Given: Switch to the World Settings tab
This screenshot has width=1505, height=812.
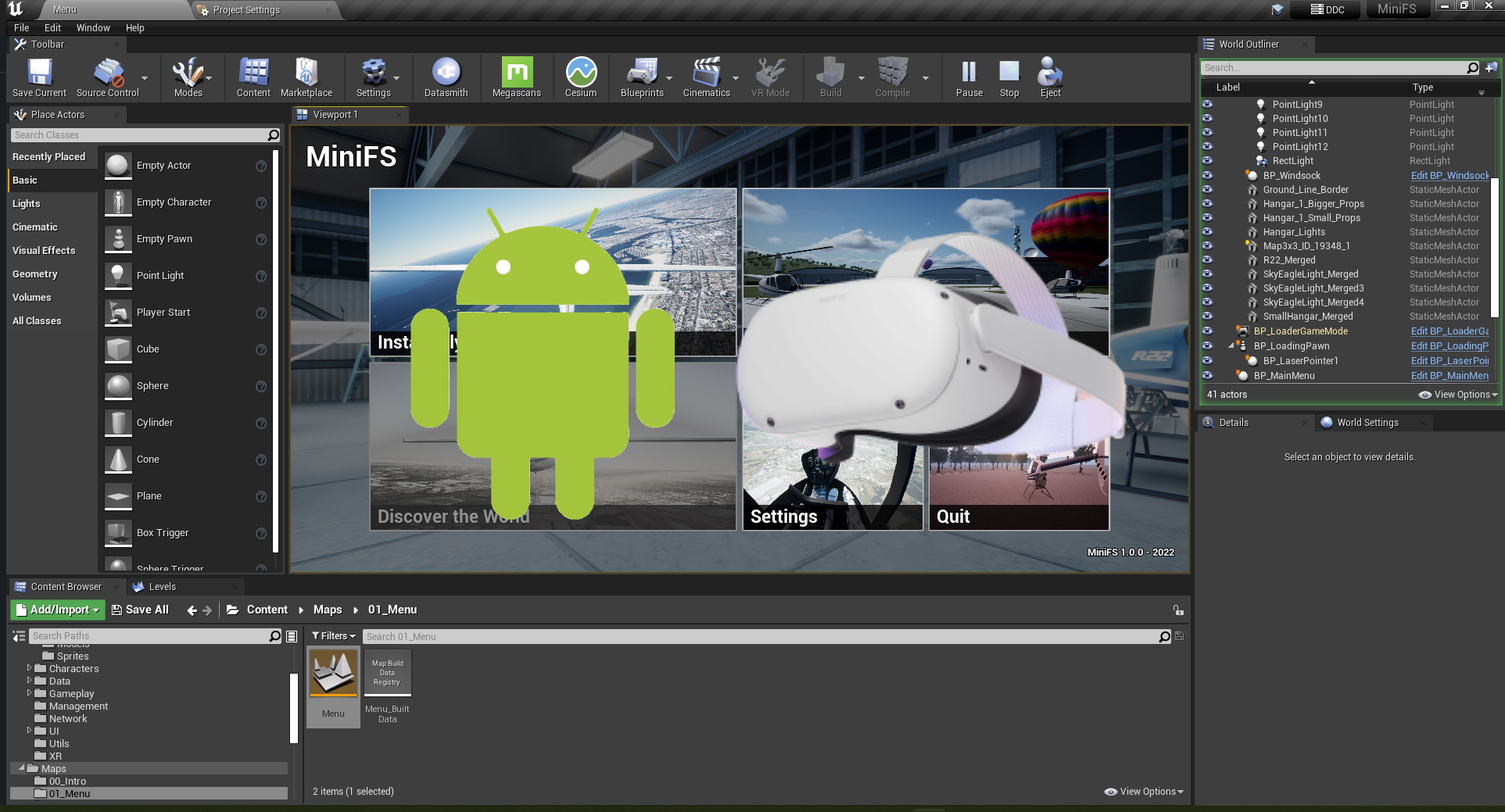Looking at the screenshot, I should pyautogui.click(x=1367, y=423).
